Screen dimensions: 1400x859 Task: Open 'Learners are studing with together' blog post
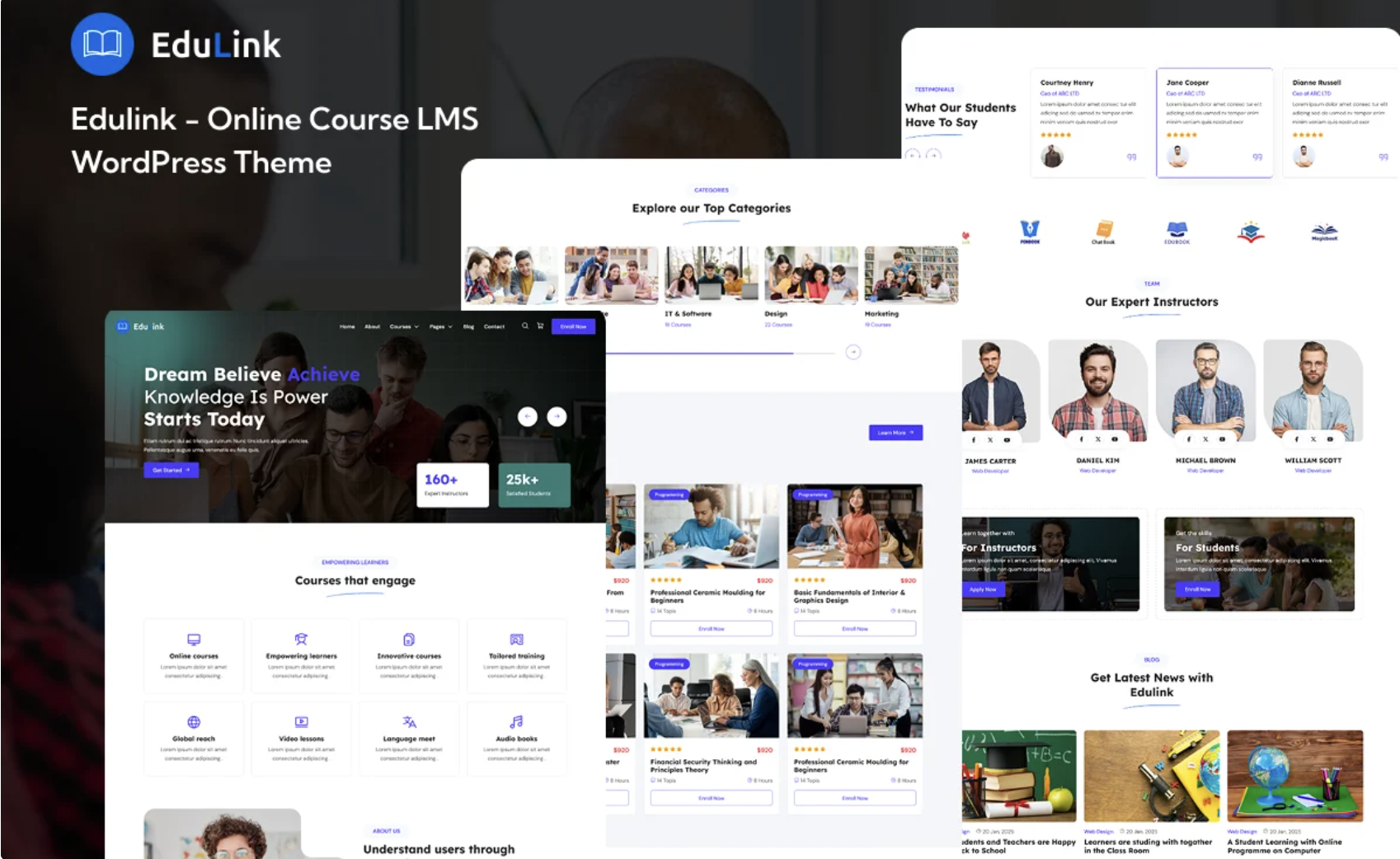(1148, 846)
